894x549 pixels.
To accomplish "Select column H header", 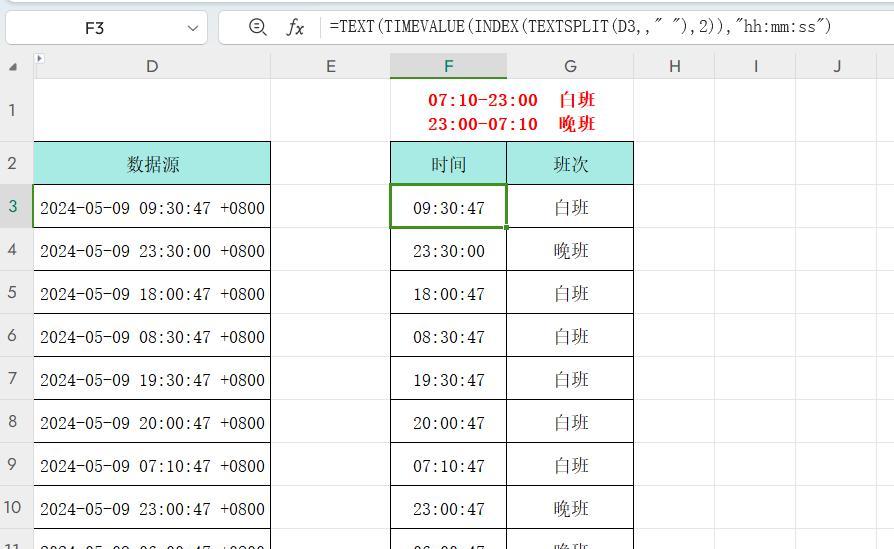I will coord(674,66).
